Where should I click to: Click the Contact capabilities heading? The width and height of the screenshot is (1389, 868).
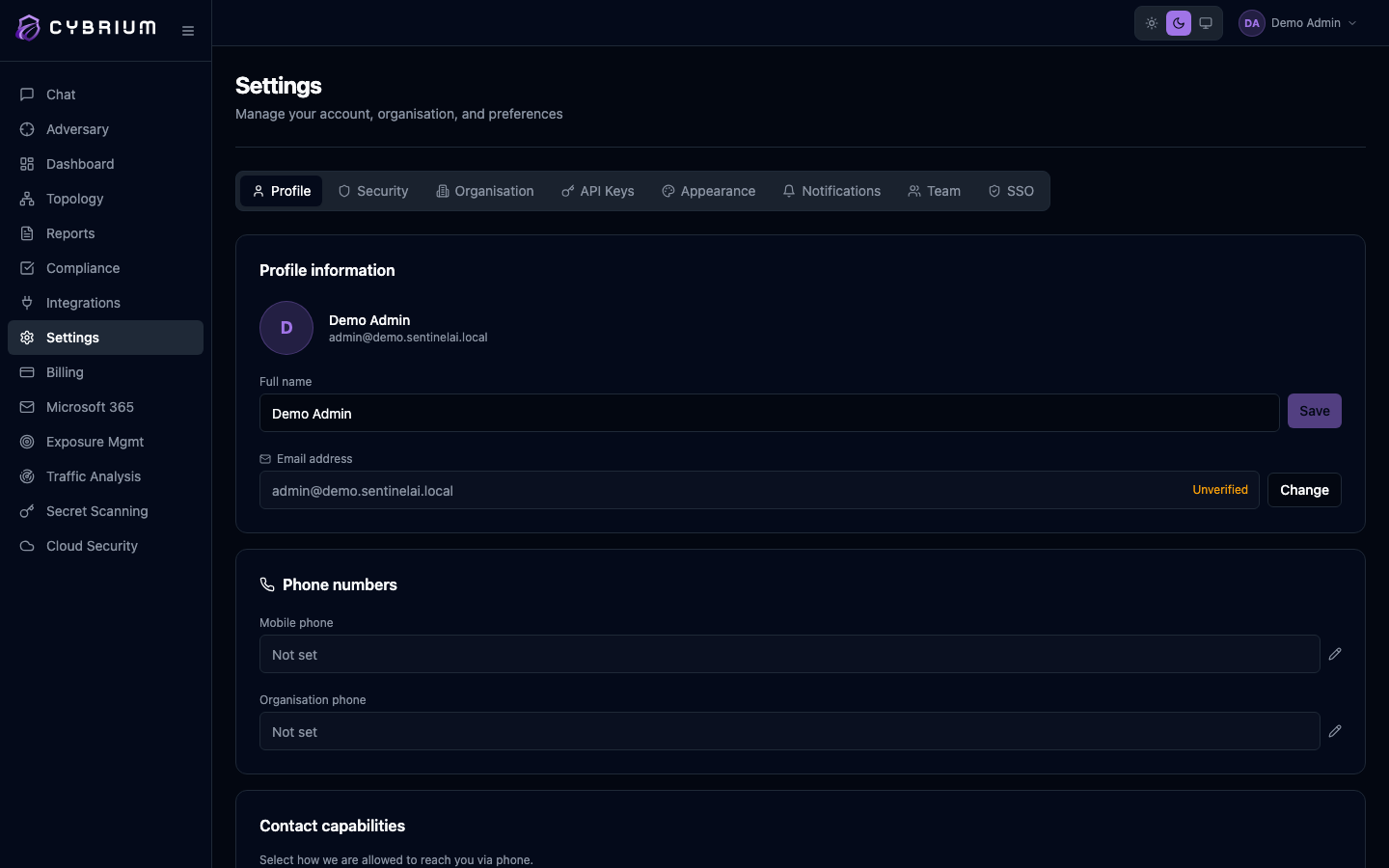pos(332,826)
